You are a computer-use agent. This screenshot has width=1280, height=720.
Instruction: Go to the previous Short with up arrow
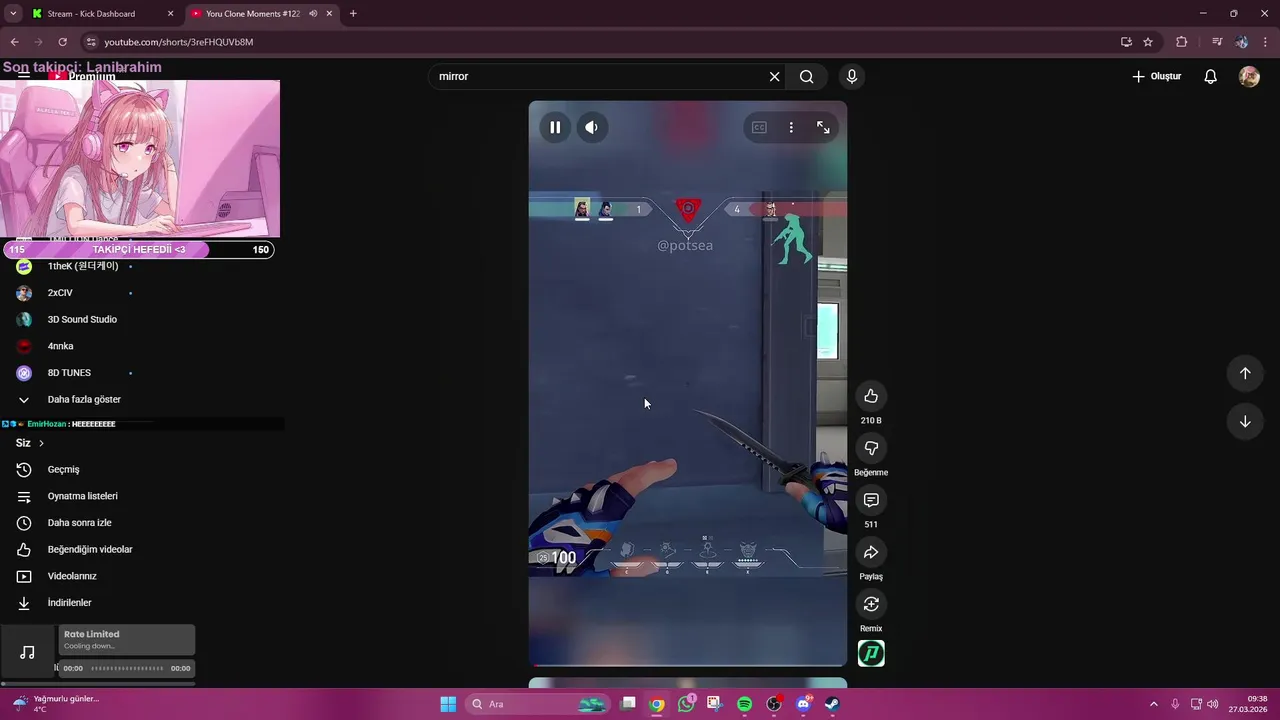point(1245,373)
